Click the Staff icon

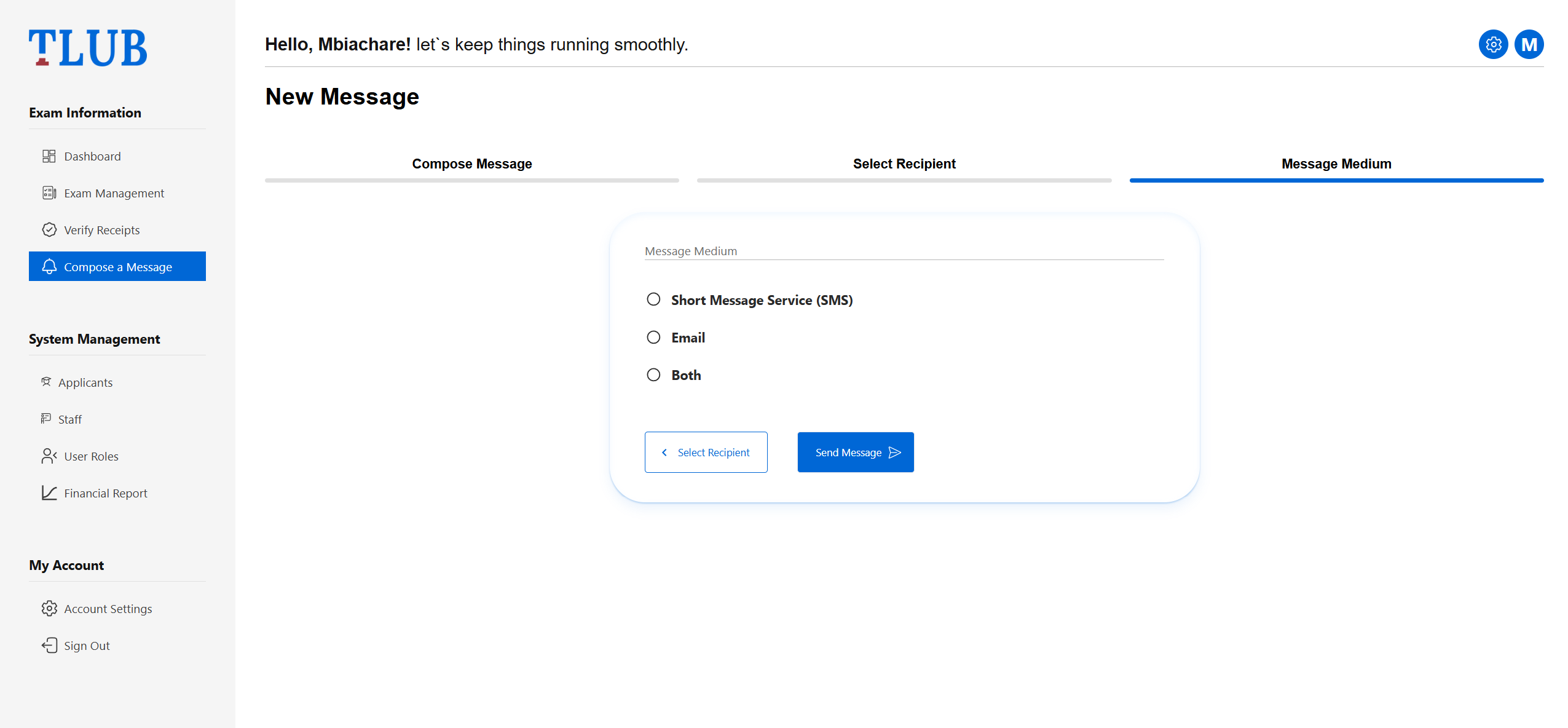coord(46,419)
